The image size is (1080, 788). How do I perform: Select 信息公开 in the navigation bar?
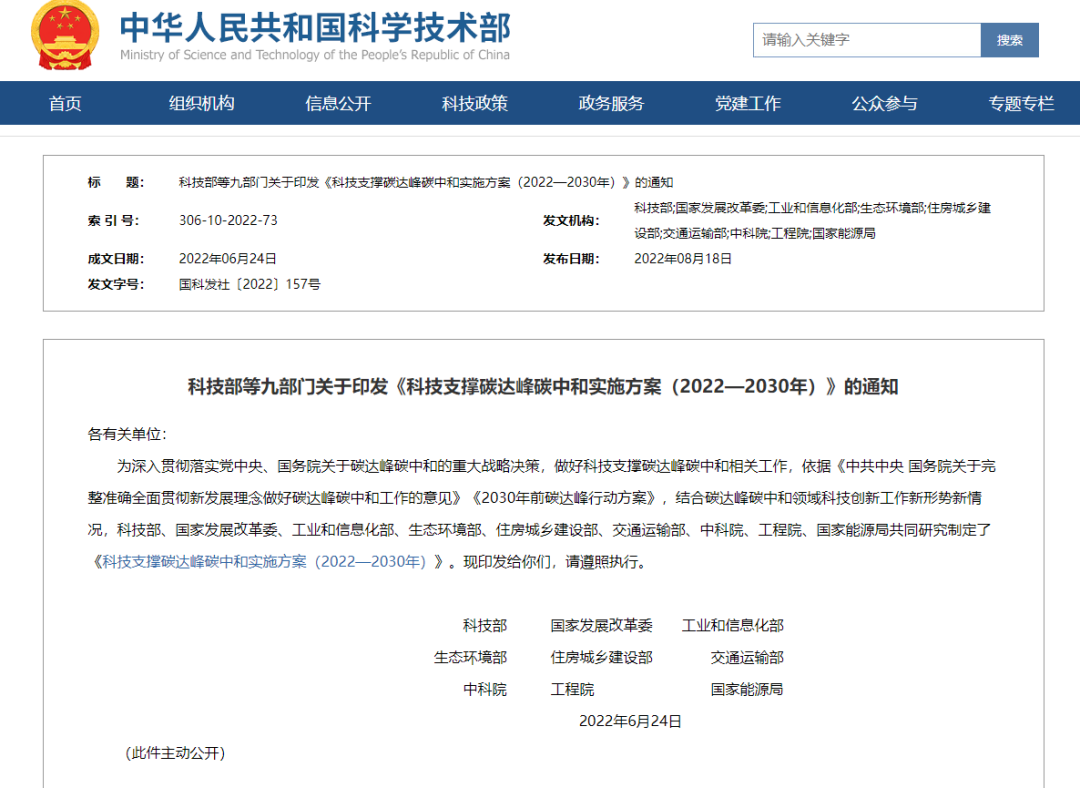[x=338, y=103]
